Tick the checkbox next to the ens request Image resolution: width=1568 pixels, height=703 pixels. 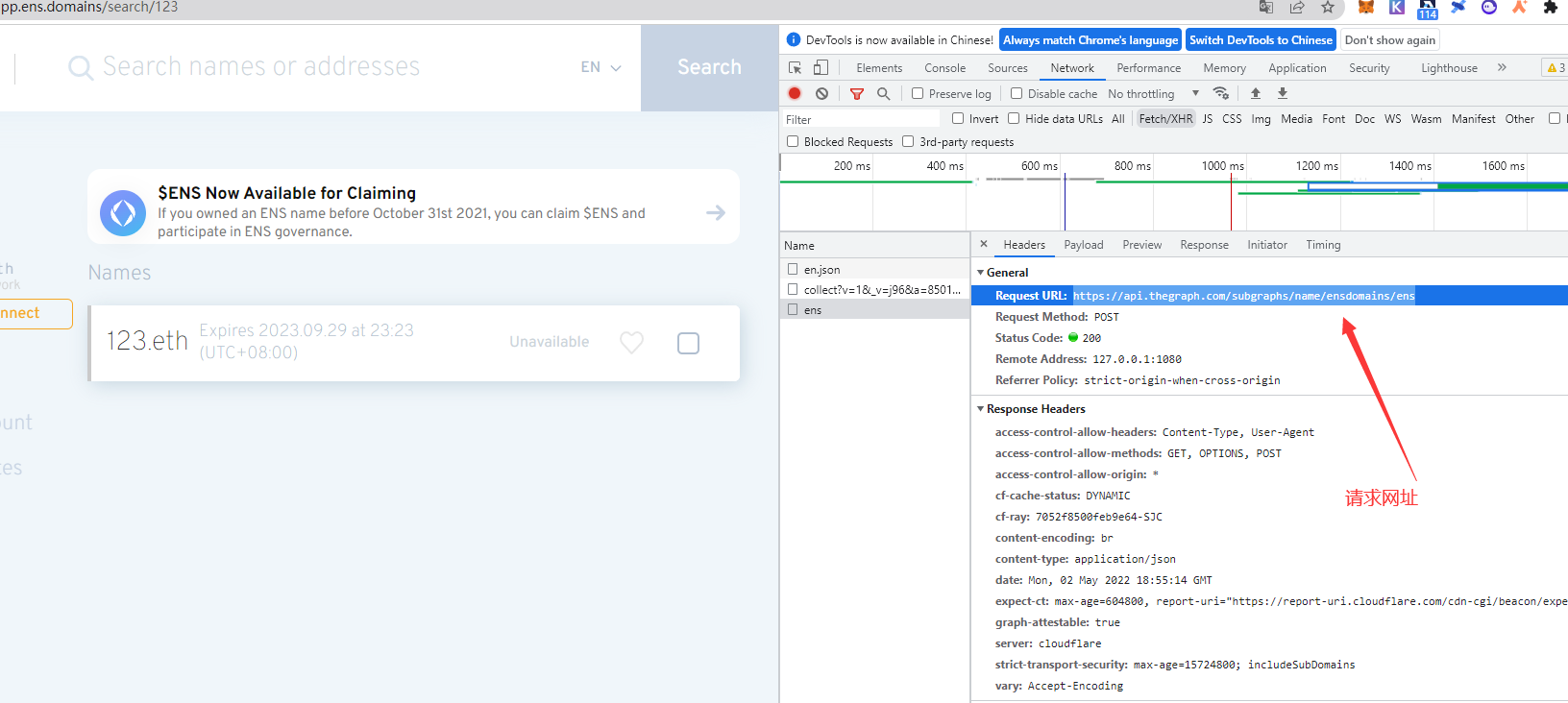click(x=793, y=309)
